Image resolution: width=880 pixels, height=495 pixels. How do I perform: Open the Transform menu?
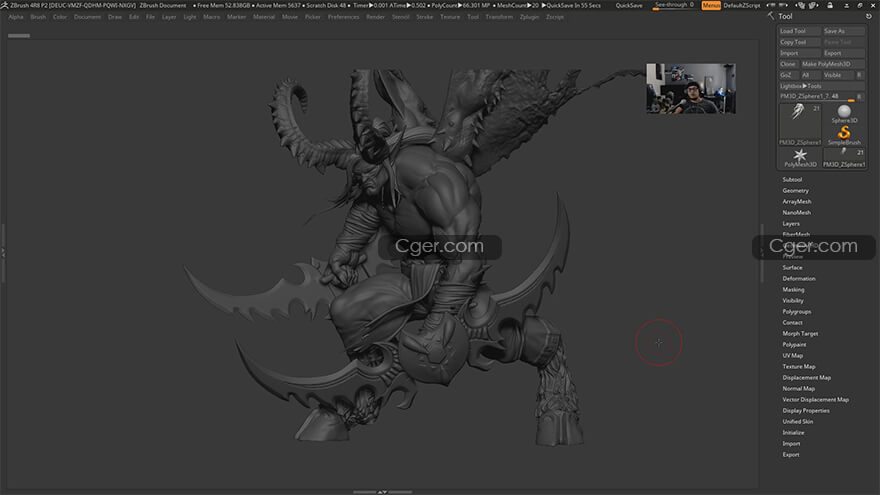[499, 17]
